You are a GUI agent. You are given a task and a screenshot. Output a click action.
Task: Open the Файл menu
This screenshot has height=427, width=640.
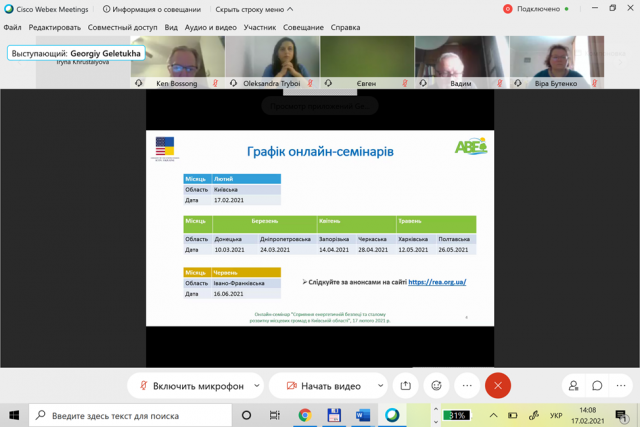12,27
